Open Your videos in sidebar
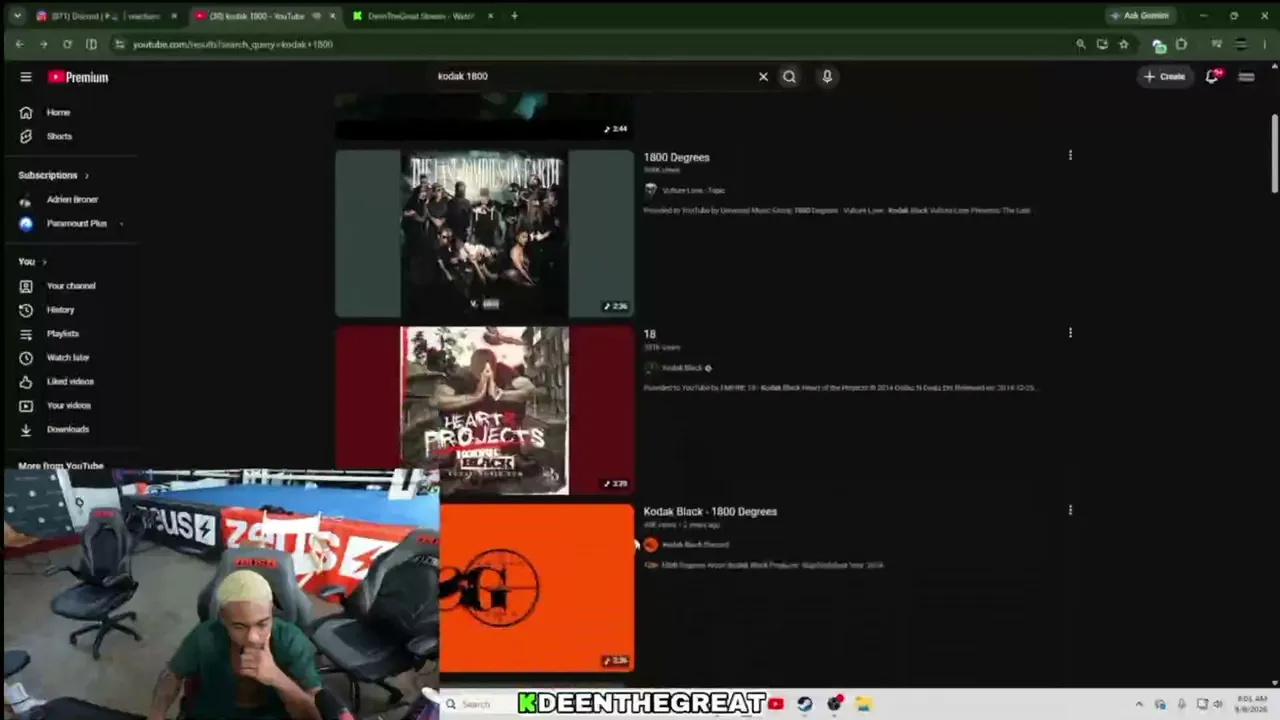 click(x=68, y=405)
